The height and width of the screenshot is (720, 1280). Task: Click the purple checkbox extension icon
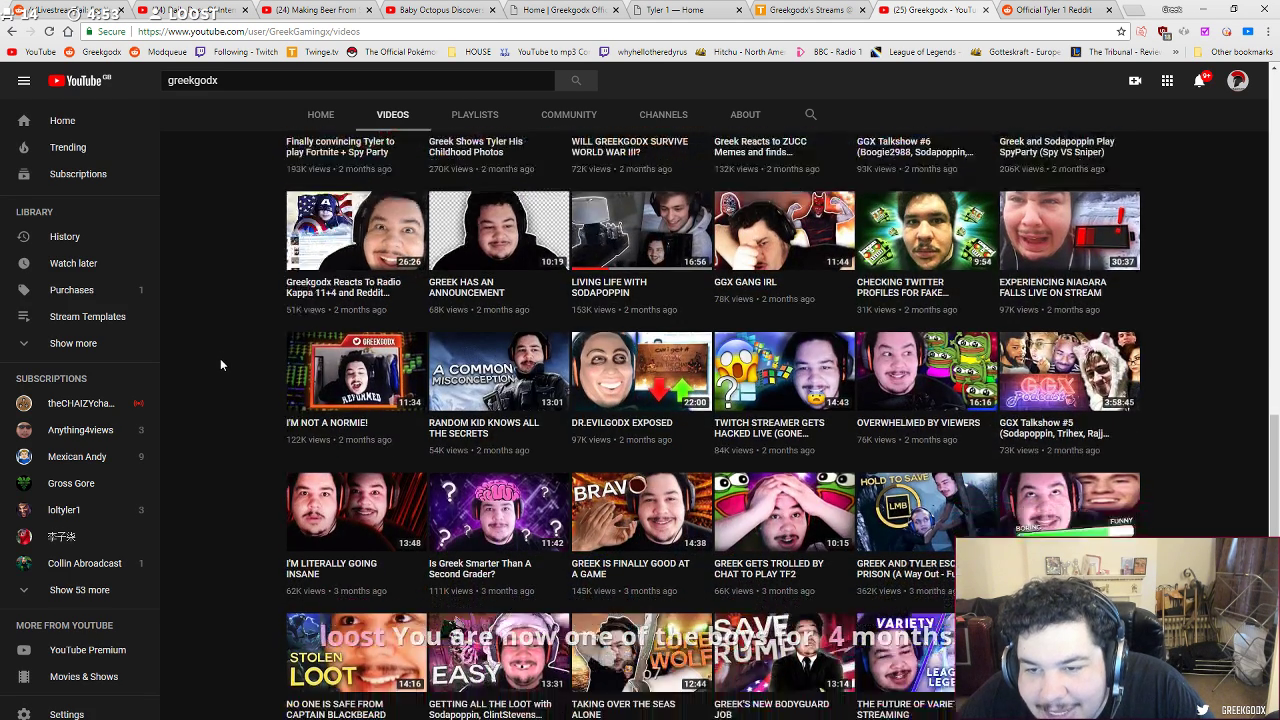tap(1205, 31)
